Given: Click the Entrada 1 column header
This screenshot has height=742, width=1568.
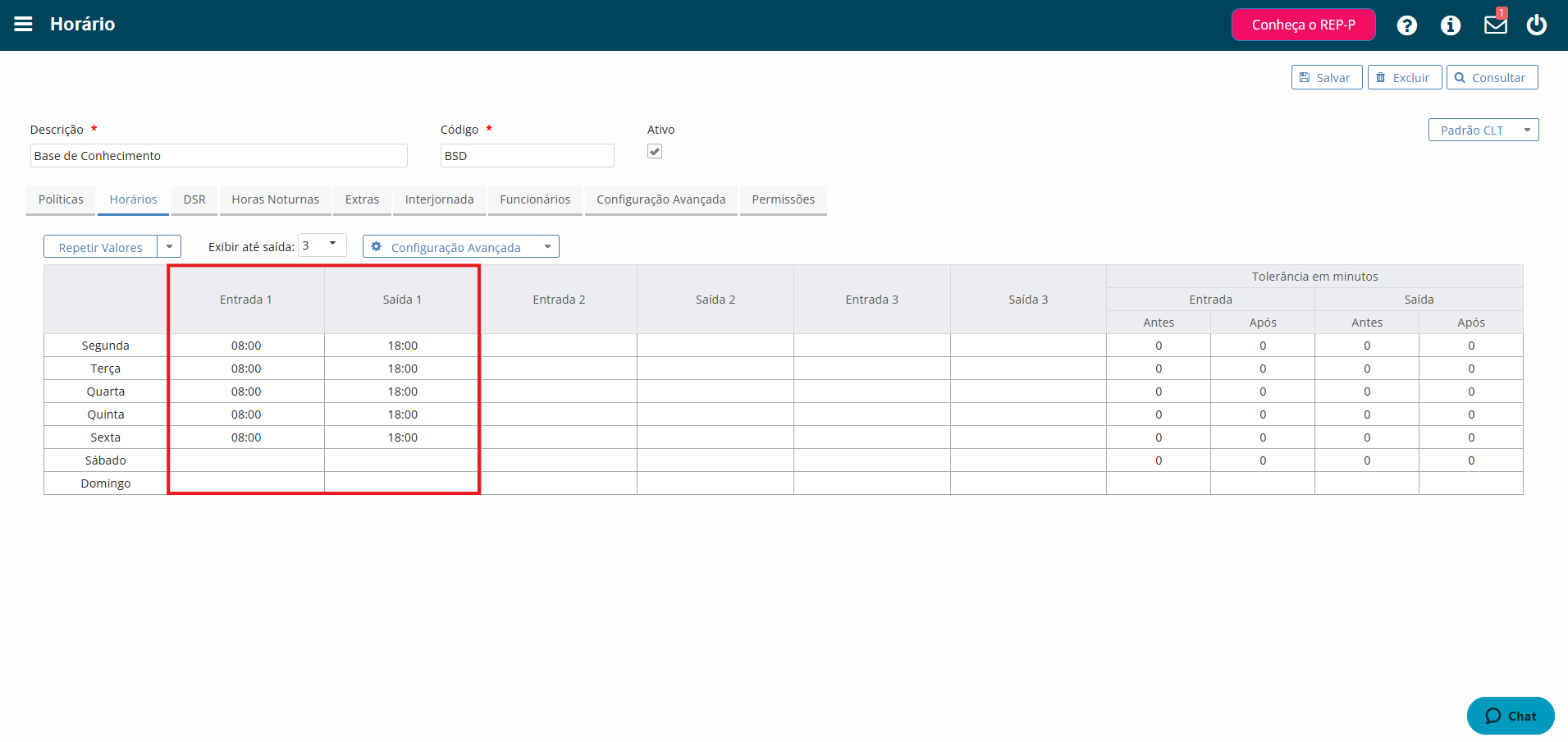Looking at the screenshot, I should point(246,300).
